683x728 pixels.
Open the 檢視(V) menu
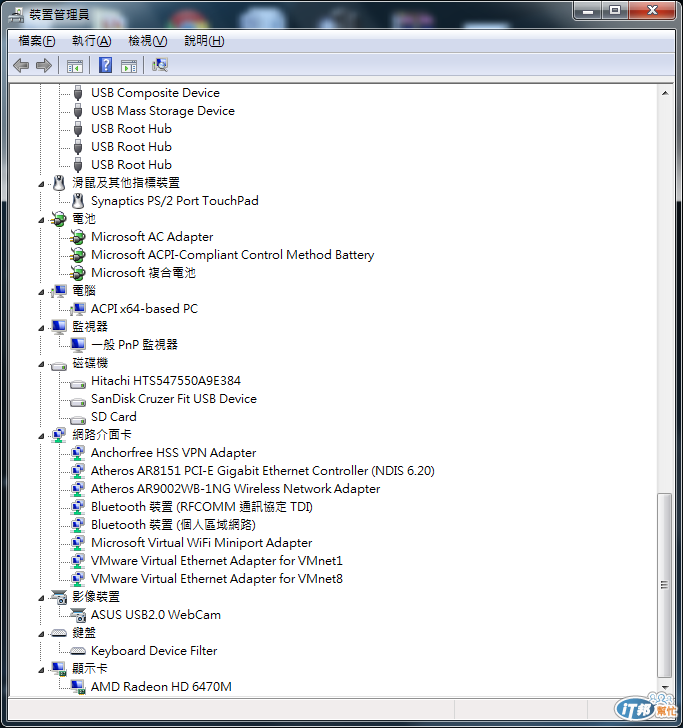coord(148,41)
